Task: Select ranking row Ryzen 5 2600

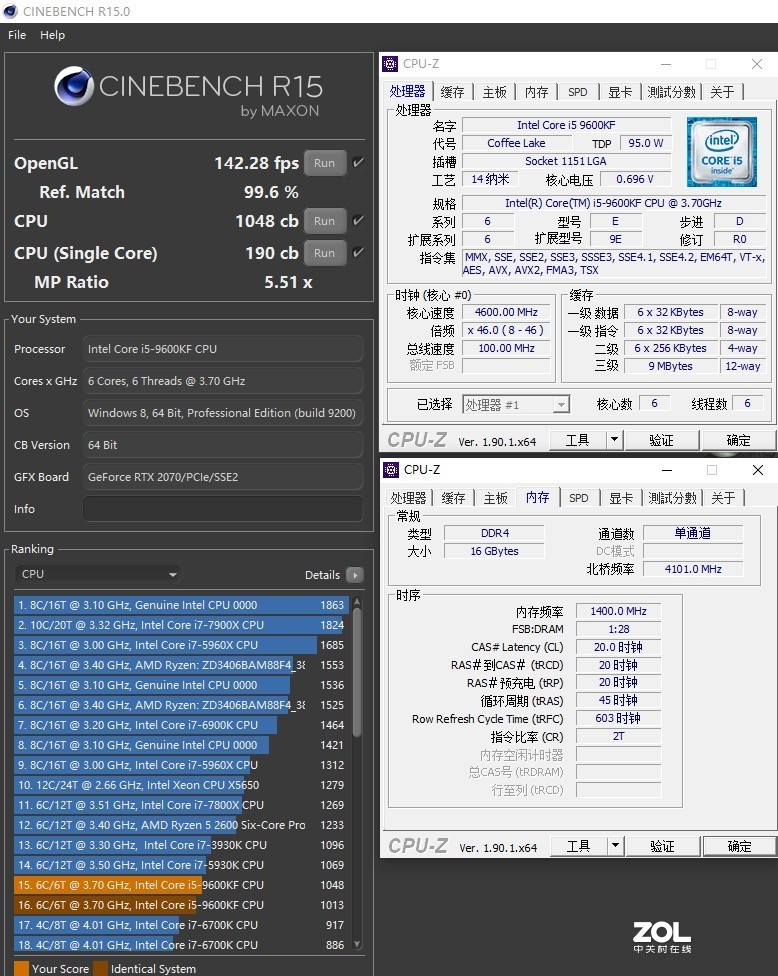Action: (x=180, y=824)
